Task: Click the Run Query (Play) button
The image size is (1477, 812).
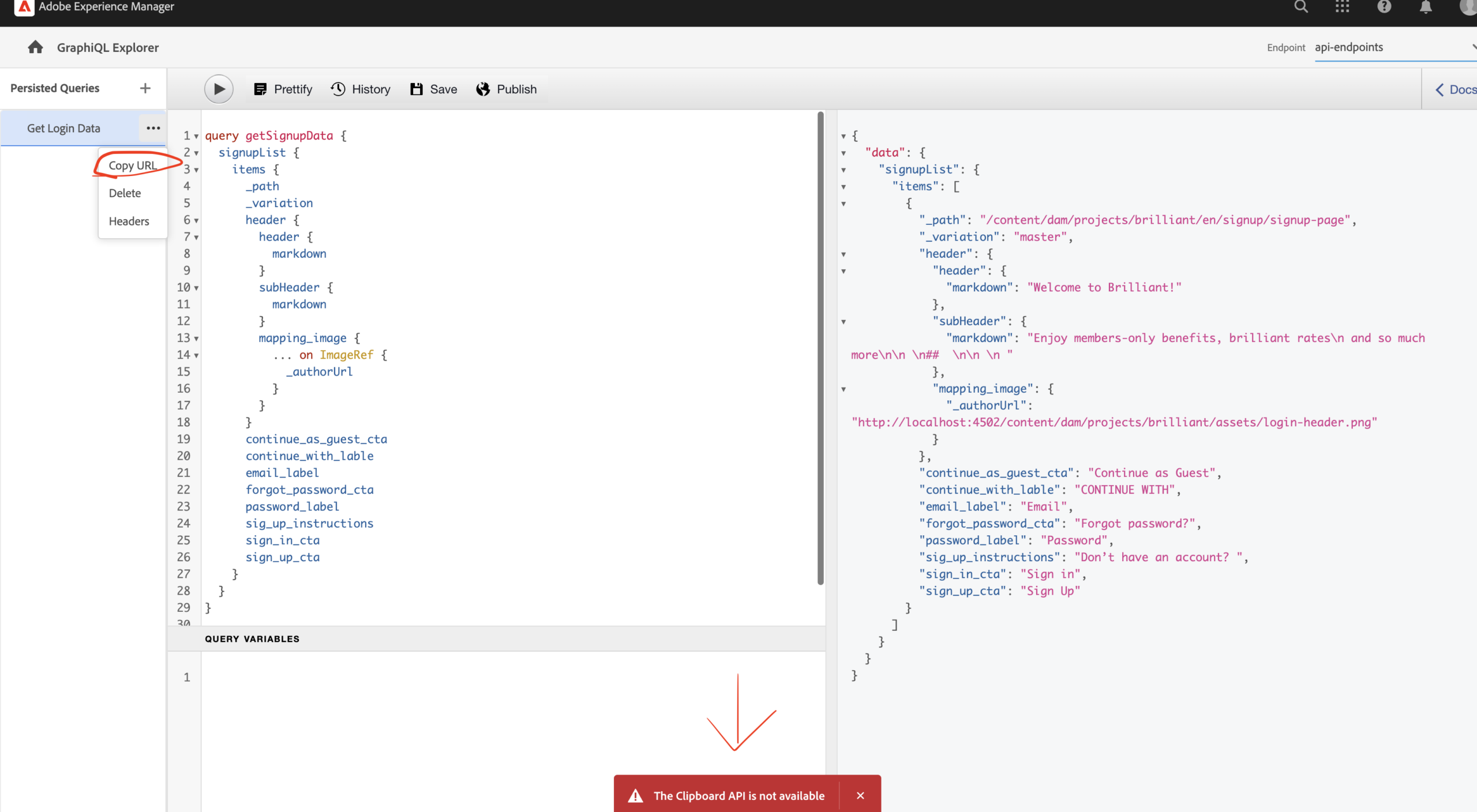Action: (219, 89)
